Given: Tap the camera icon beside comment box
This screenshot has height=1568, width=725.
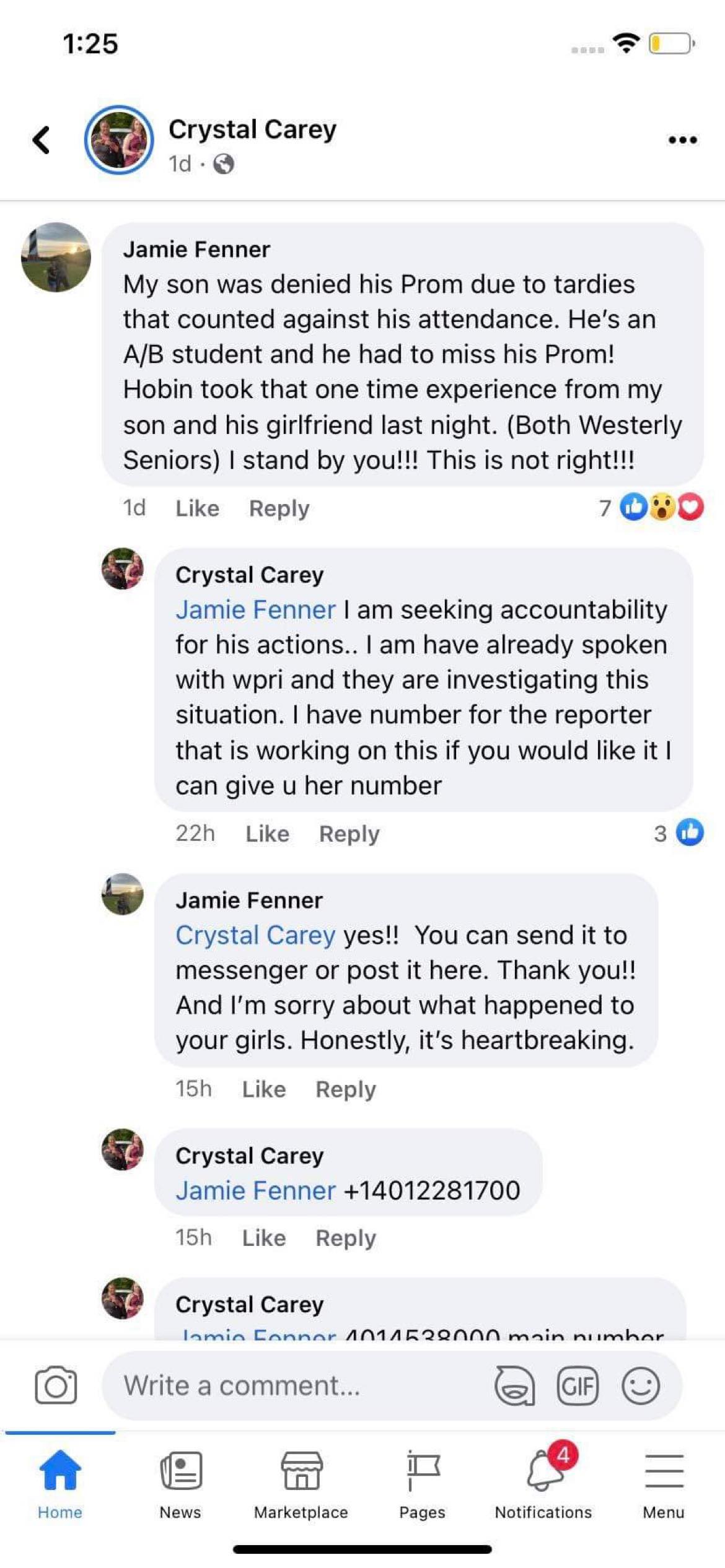Looking at the screenshot, I should coord(56,1385).
